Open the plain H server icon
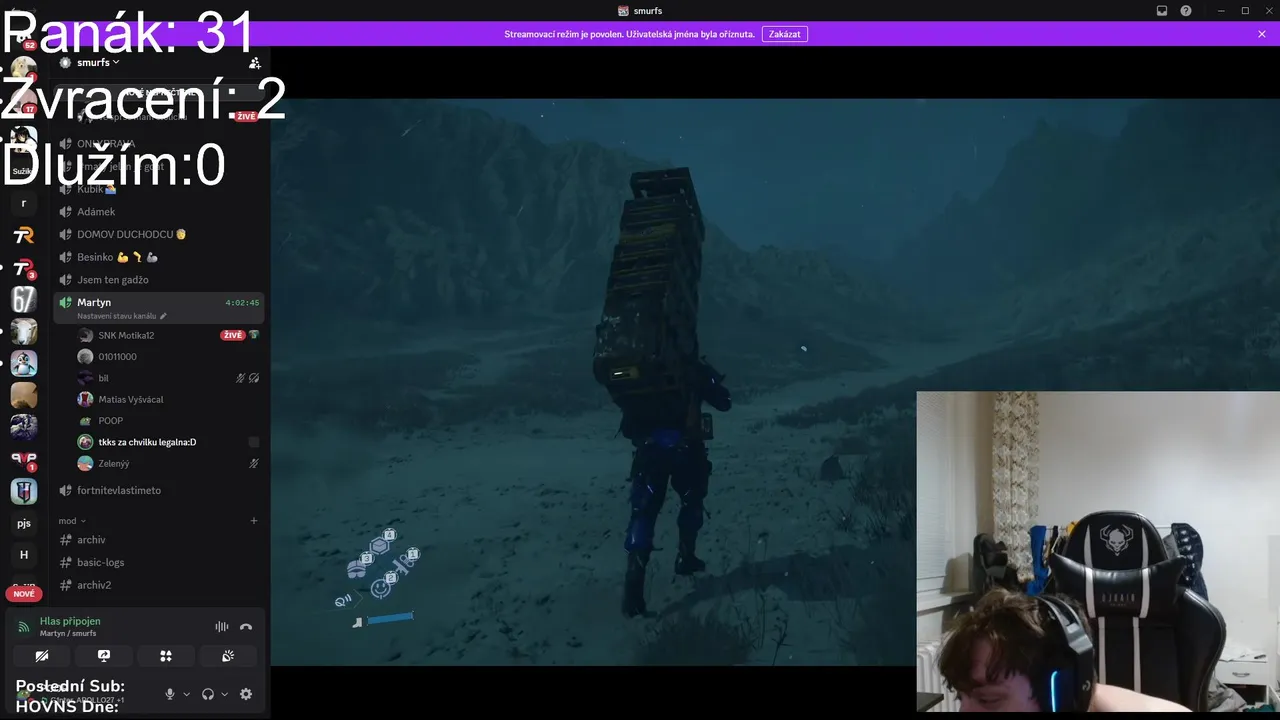This screenshot has width=1280, height=720. click(24, 555)
